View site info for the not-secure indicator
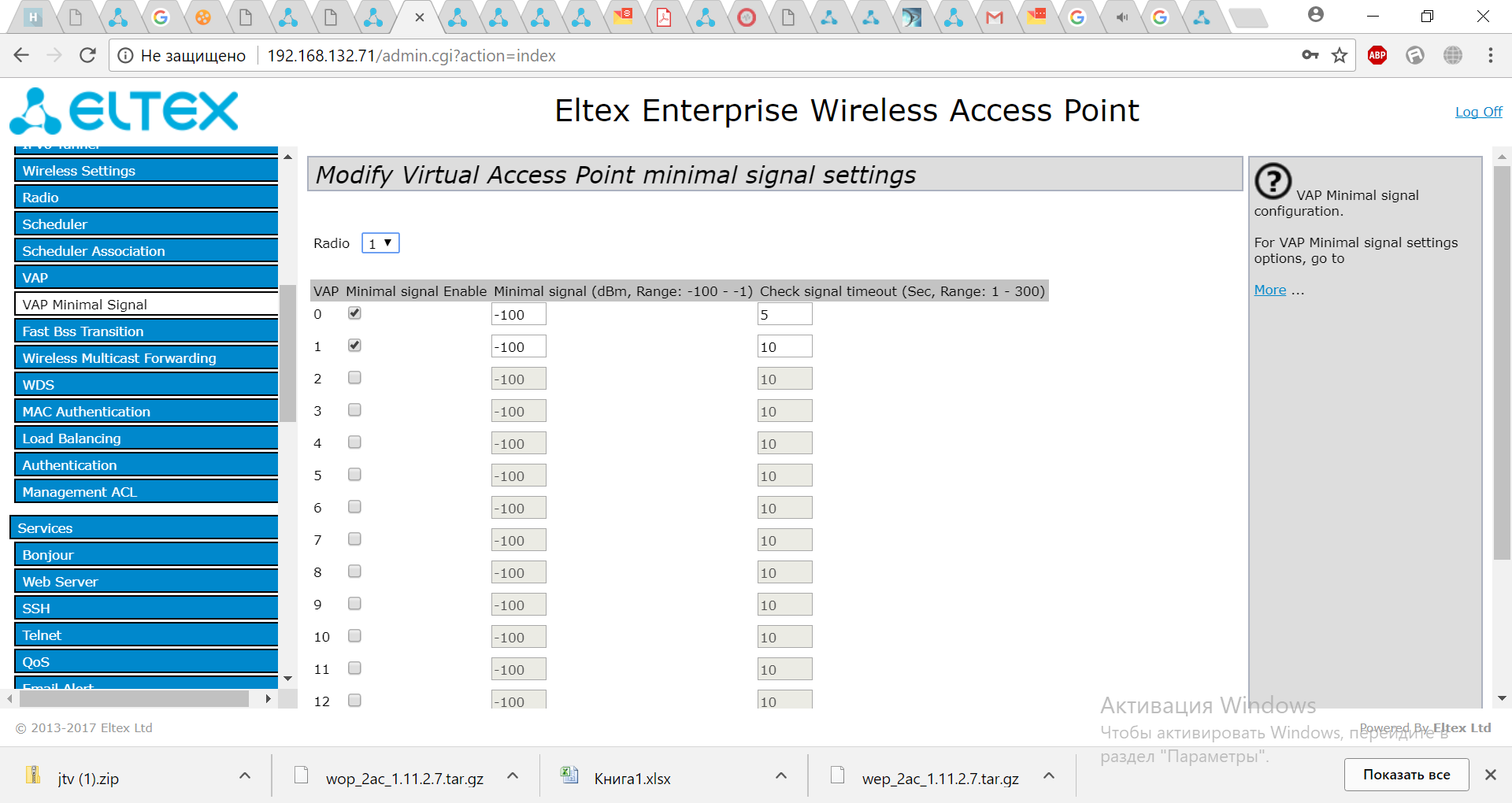This screenshot has height=803, width=1512. [x=182, y=55]
